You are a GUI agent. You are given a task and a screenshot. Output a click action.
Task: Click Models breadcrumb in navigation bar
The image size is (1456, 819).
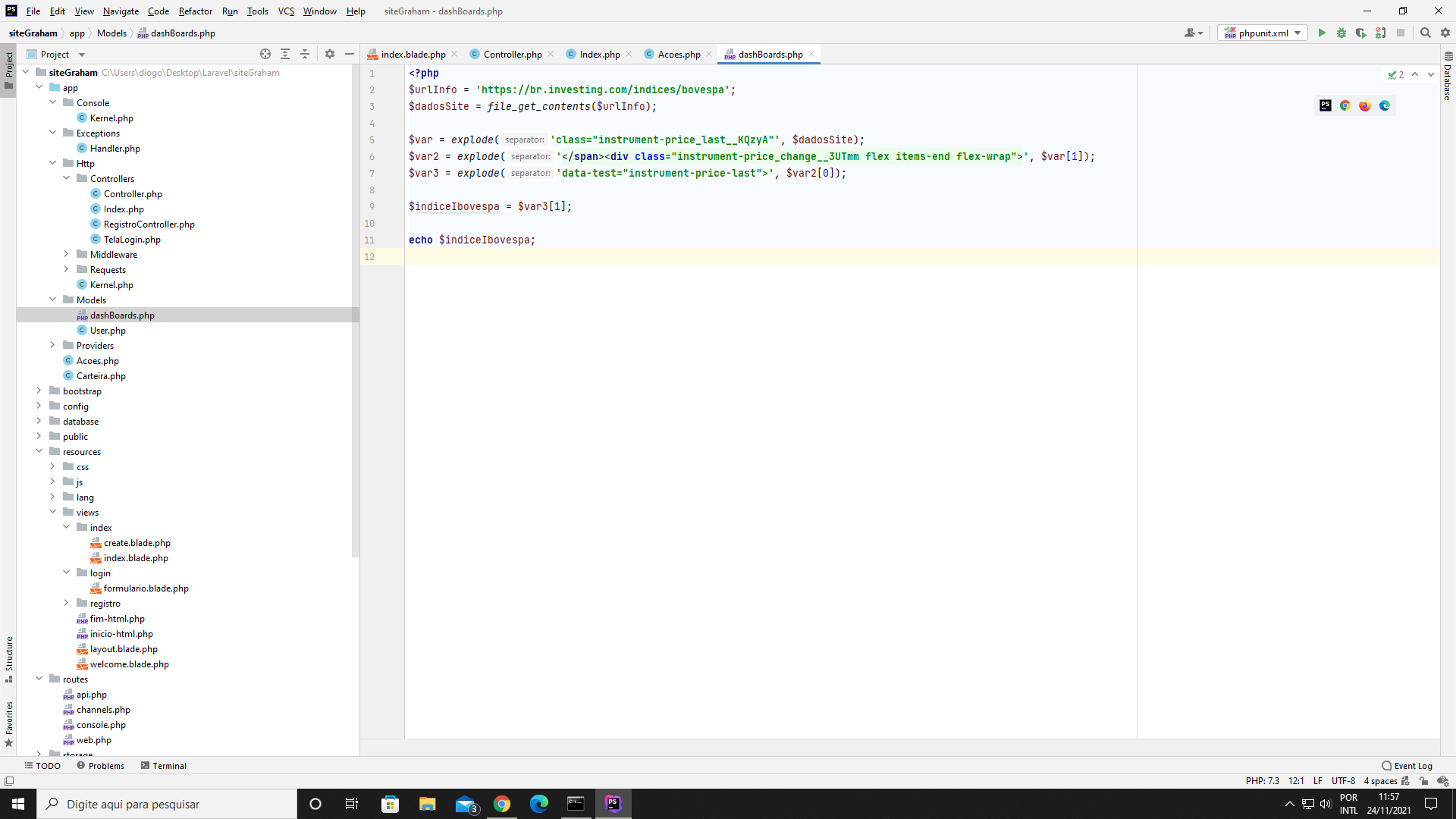coord(111,33)
